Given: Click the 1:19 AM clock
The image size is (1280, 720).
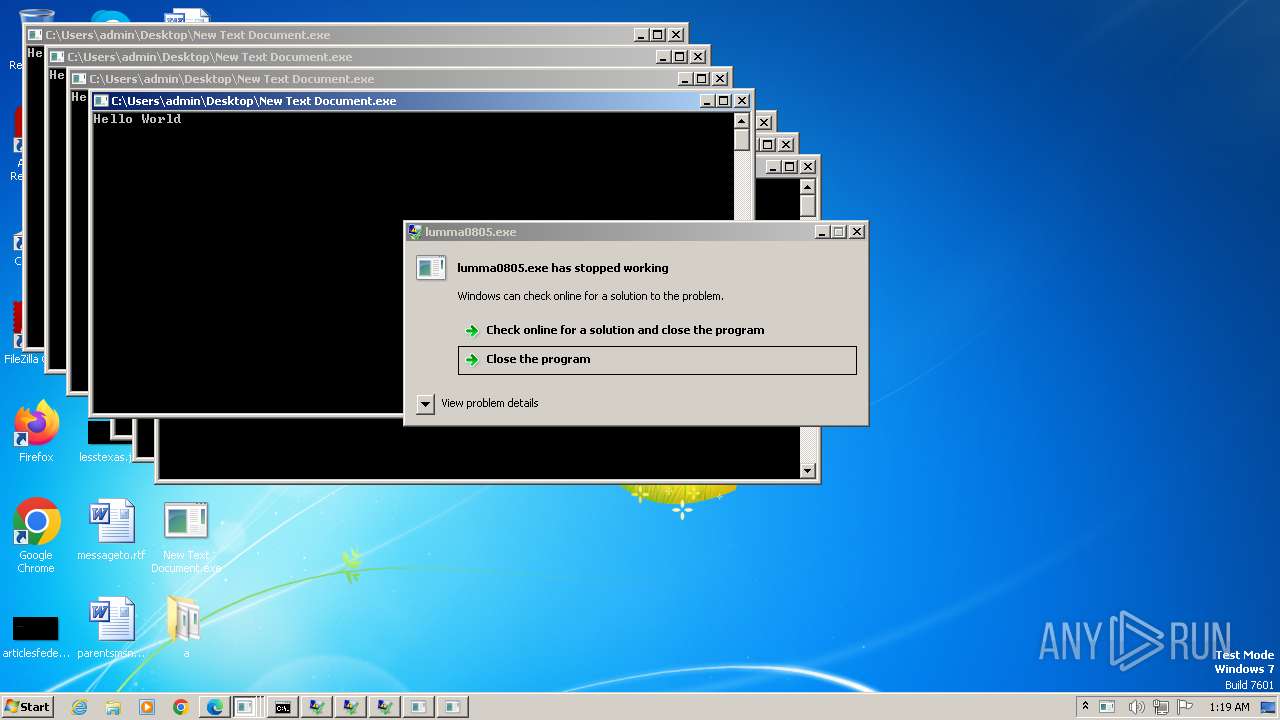Looking at the screenshot, I should pyautogui.click(x=1229, y=707).
